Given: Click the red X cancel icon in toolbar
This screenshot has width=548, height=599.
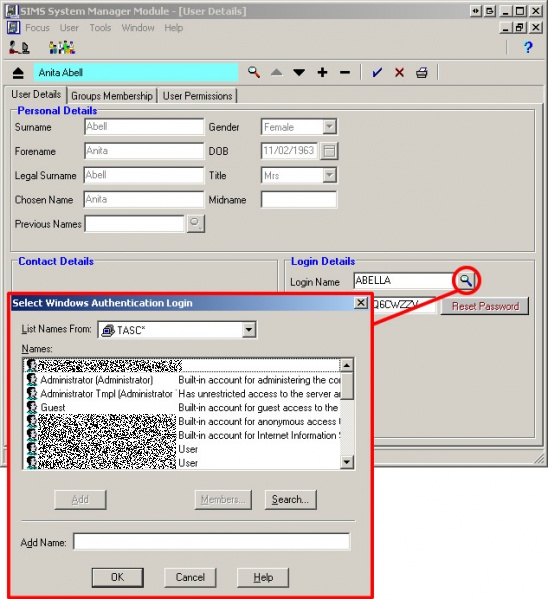Looking at the screenshot, I should pos(399,72).
